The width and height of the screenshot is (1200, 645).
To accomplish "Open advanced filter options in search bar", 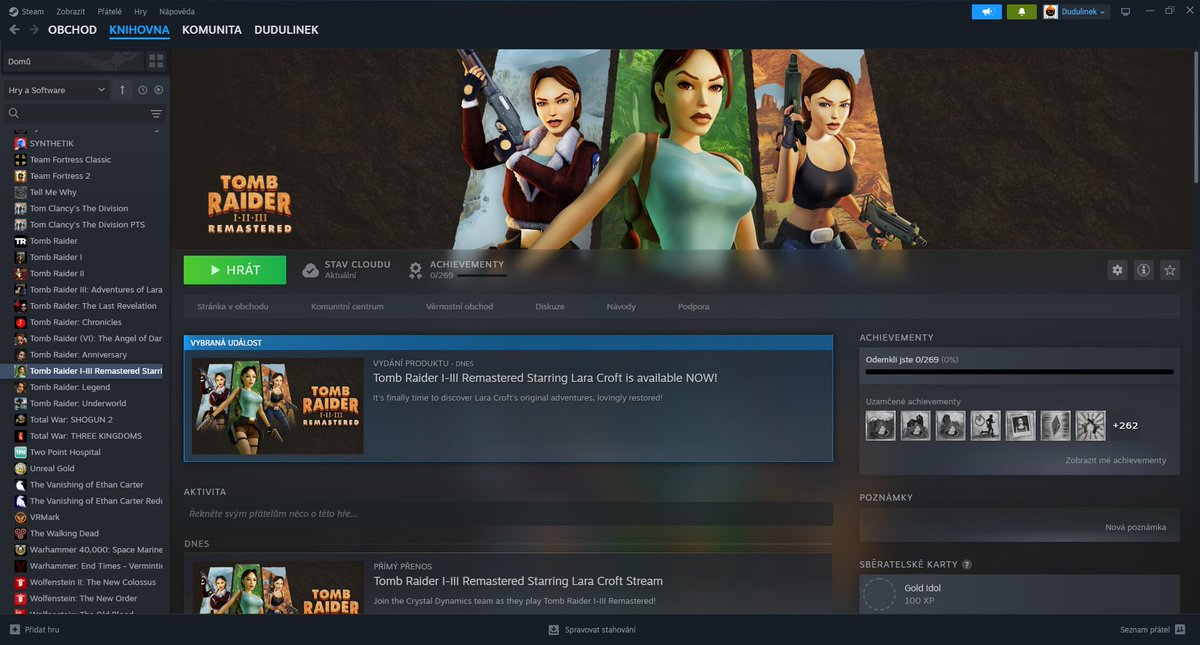I will [156, 114].
